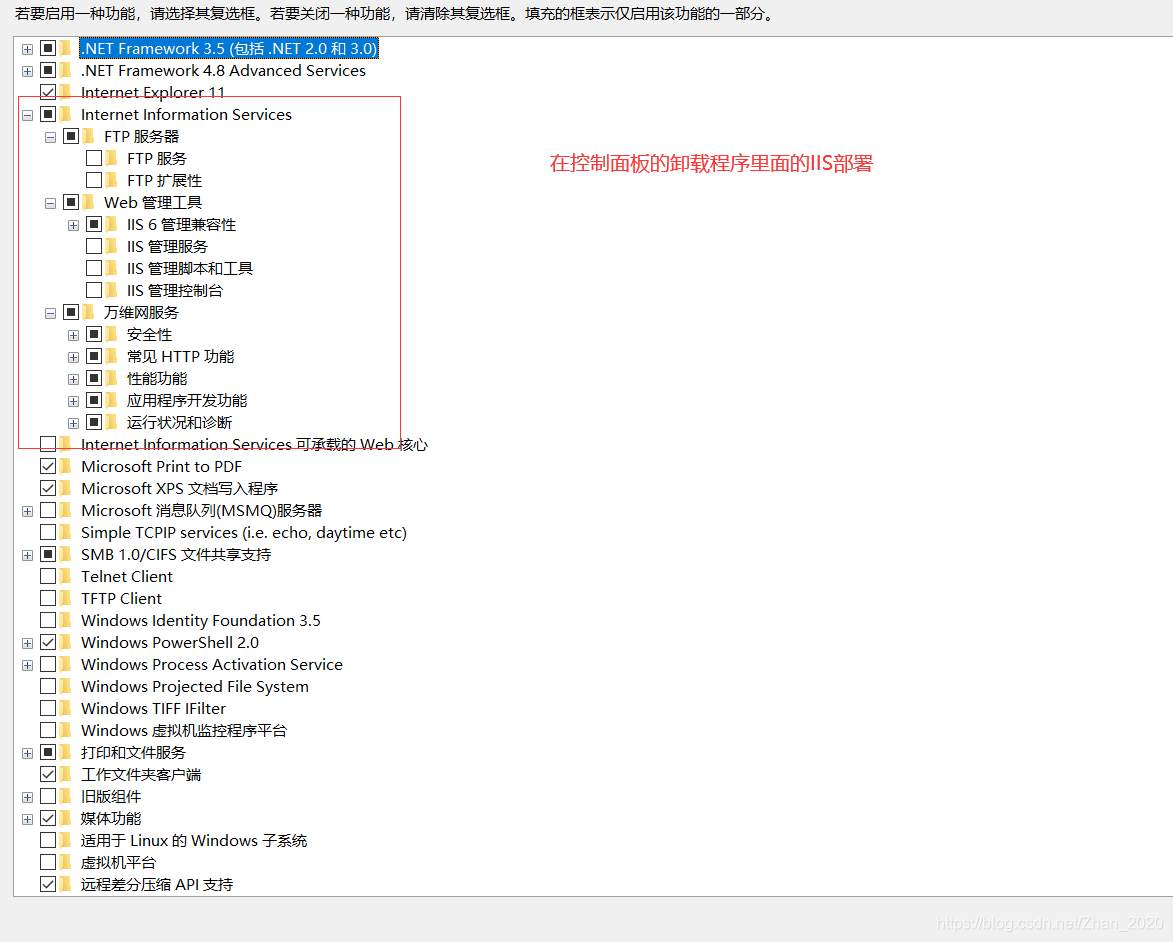The width and height of the screenshot is (1173, 942).
Task: Click folder icon next to 媒体功能
Action: pyautogui.click(x=66, y=818)
